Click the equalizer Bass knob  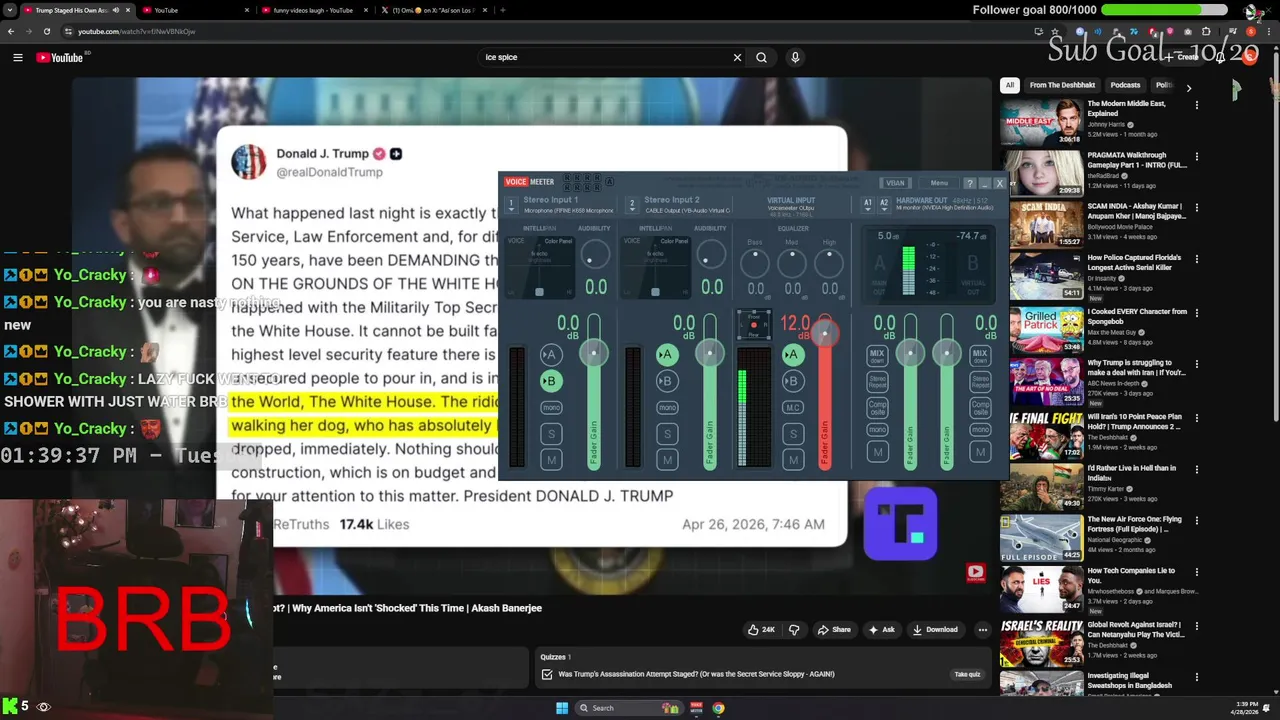755,264
